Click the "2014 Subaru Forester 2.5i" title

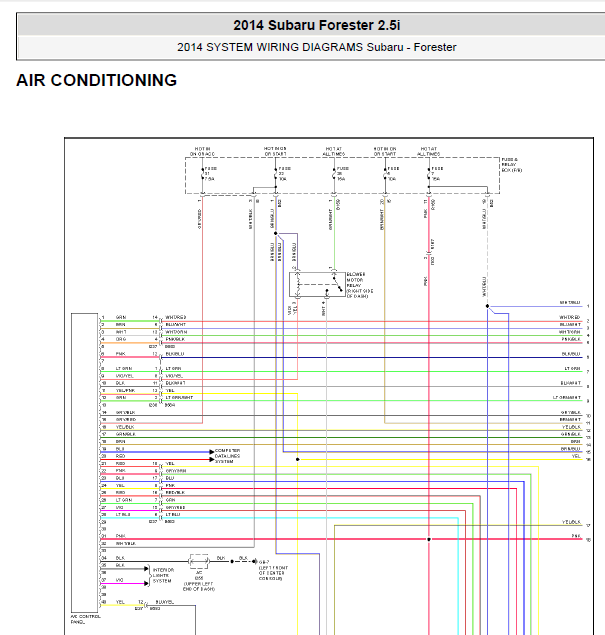(316, 25)
